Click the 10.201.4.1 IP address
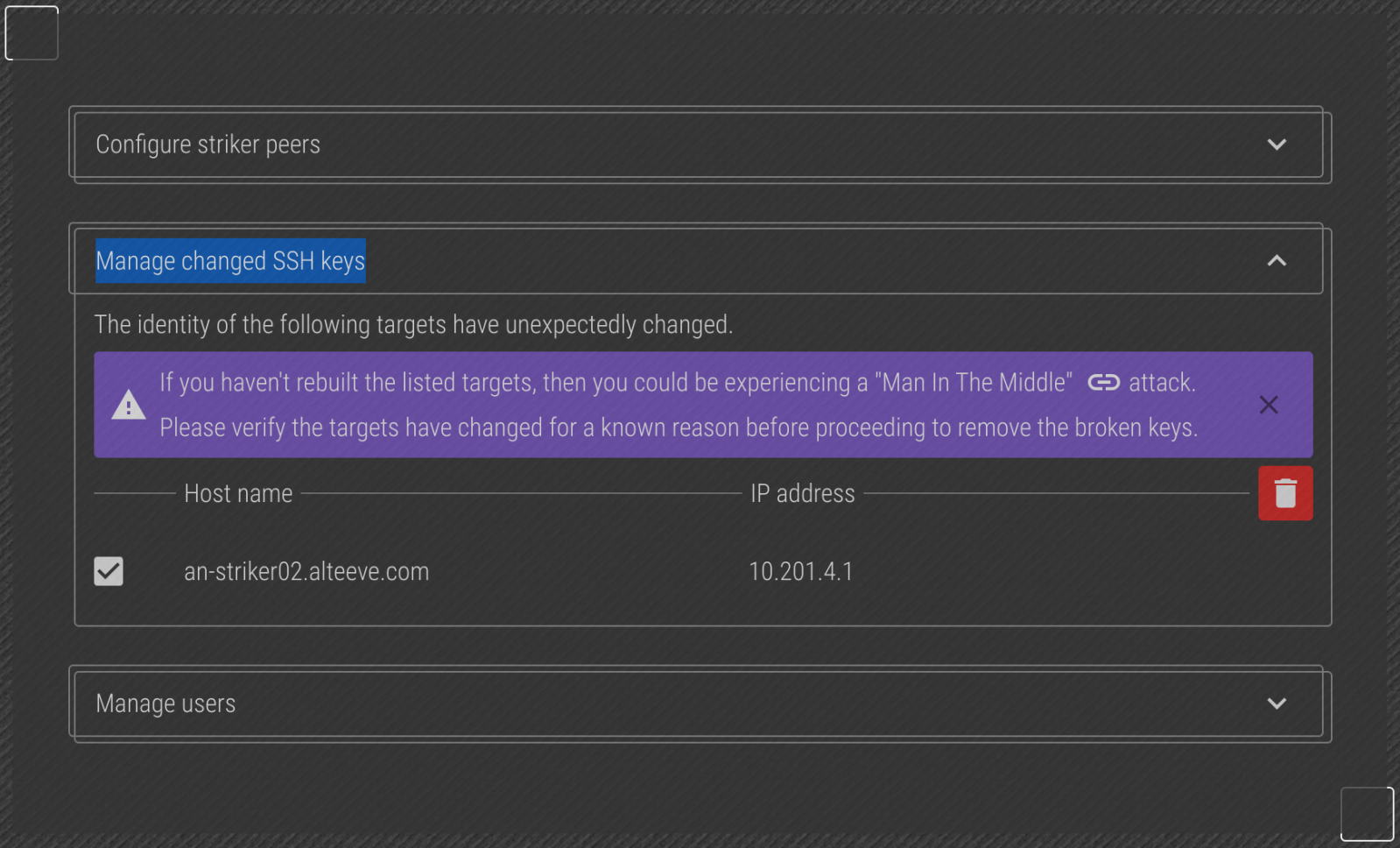 pyautogui.click(x=800, y=571)
